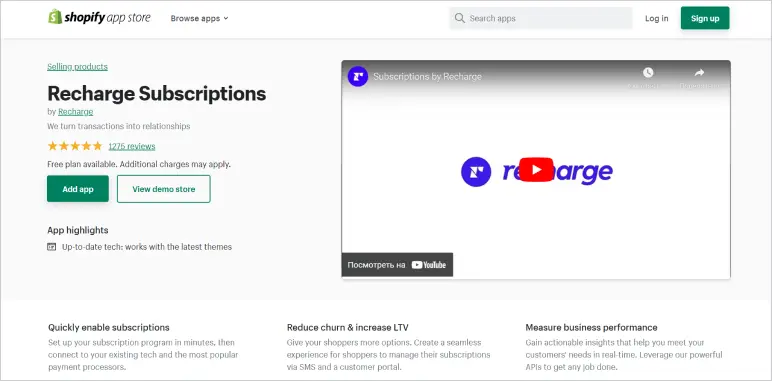
Task: Focus the Search apps field
Action: click(x=541, y=18)
